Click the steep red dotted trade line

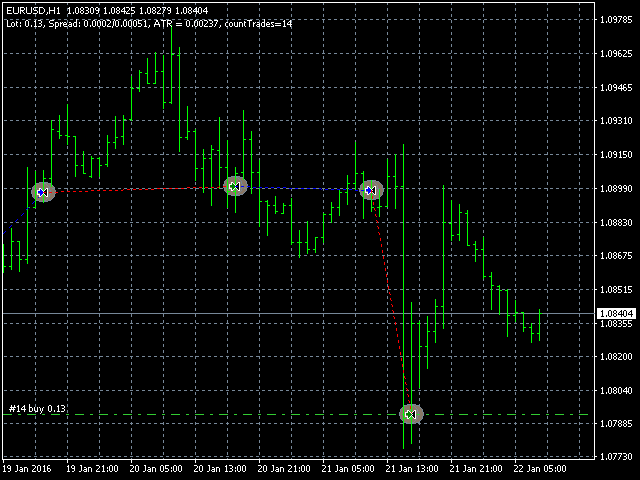pos(391,302)
